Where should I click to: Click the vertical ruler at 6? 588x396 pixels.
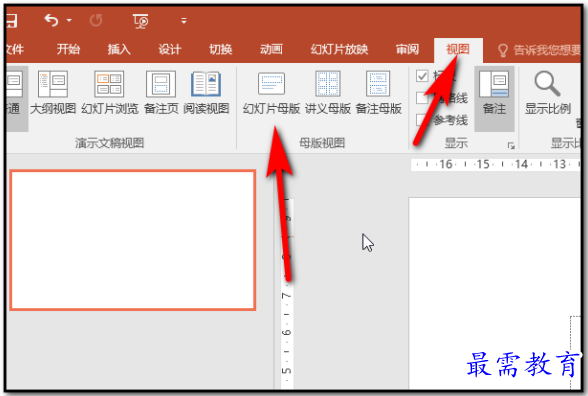coord(286,332)
